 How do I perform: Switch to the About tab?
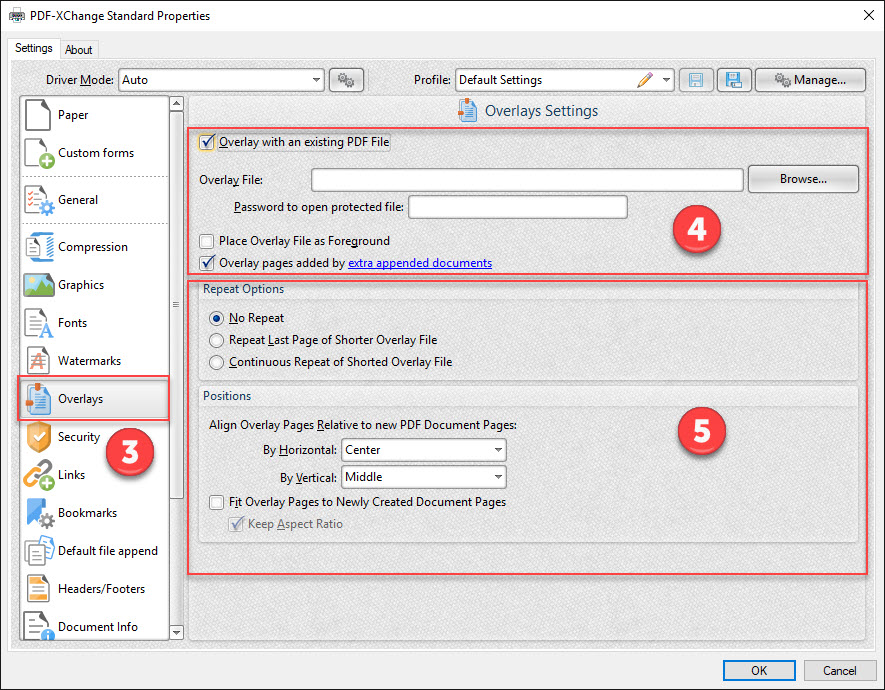78,50
